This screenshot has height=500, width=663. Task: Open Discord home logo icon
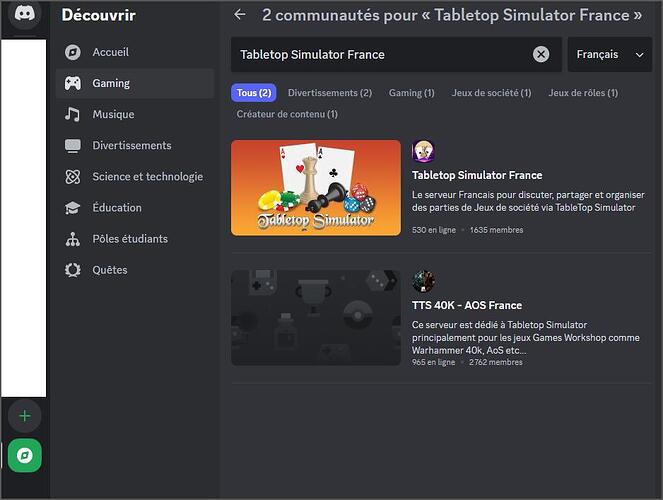(25, 14)
